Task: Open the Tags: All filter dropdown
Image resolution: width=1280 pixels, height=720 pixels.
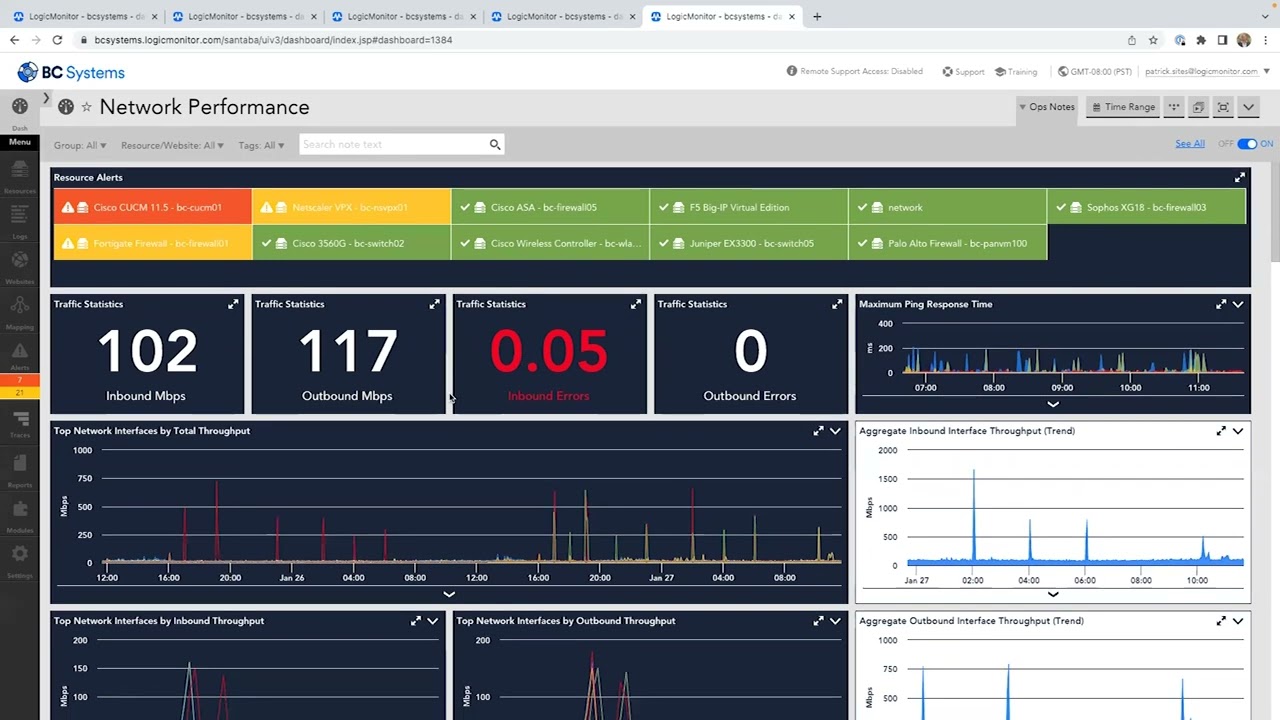Action: (x=261, y=145)
